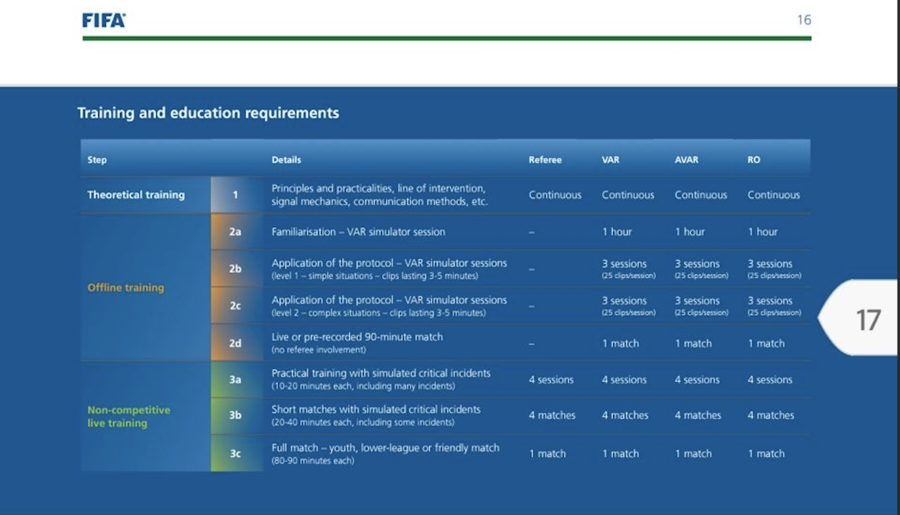This screenshot has width=900, height=515.
Task: Click '4 matches' in the VAR column
Action: 625,415
